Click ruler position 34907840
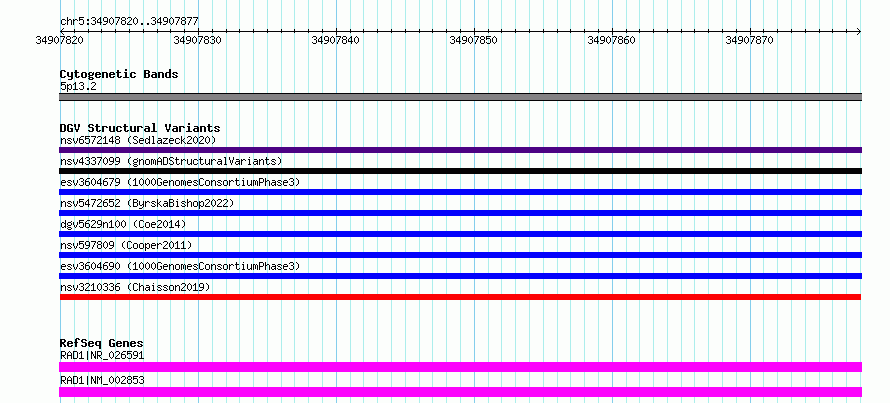Viewport: 890px width, 403px height. click(336, 40)
